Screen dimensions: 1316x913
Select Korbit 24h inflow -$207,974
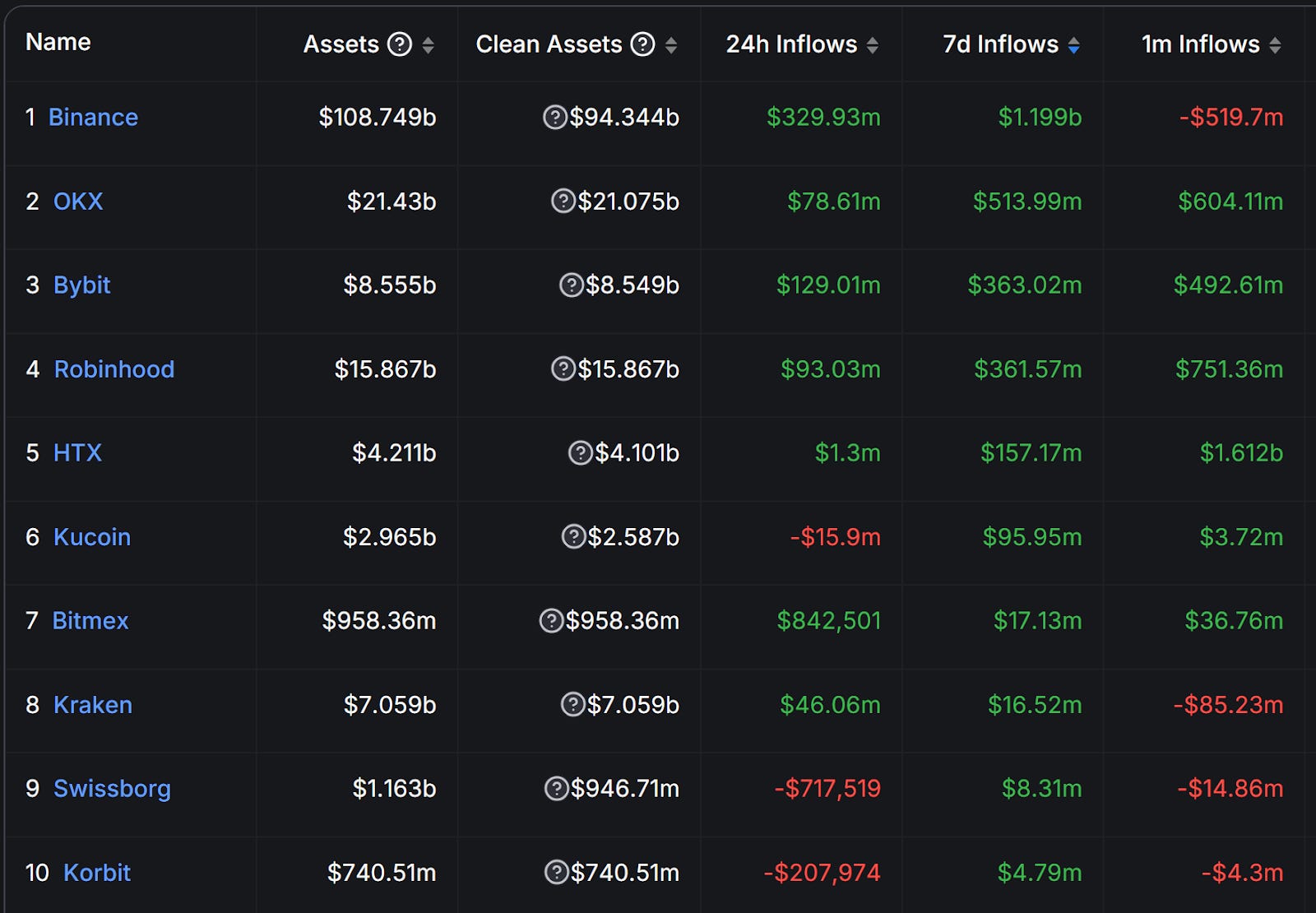pos(822,872)
